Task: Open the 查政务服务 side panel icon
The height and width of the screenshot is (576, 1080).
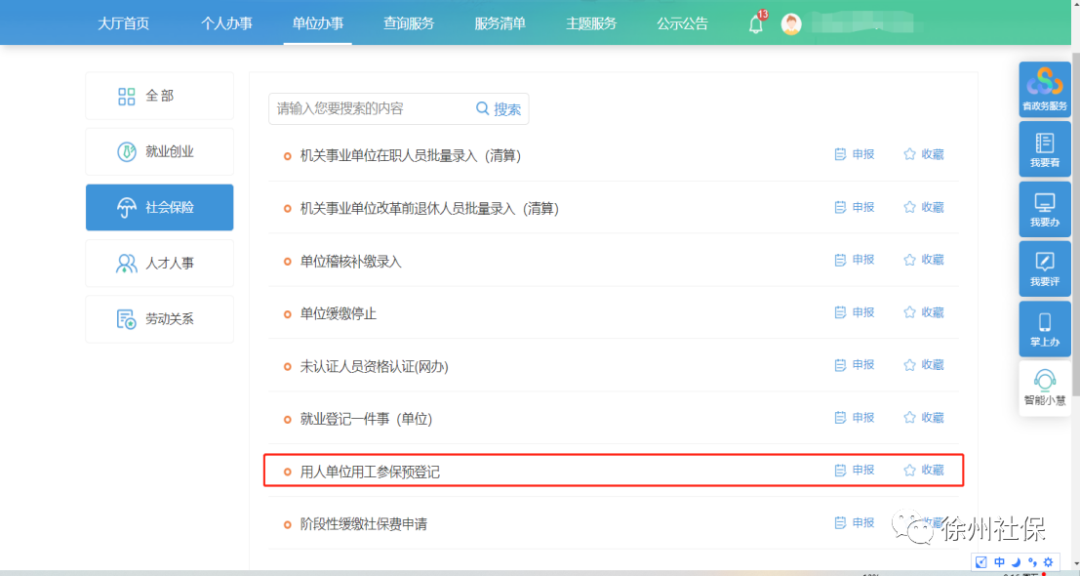Action: (x=1045, y=90)
